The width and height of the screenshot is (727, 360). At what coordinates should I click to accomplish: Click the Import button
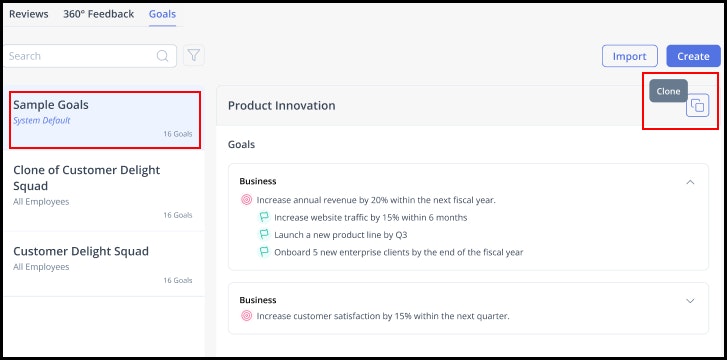pos(630,56)
